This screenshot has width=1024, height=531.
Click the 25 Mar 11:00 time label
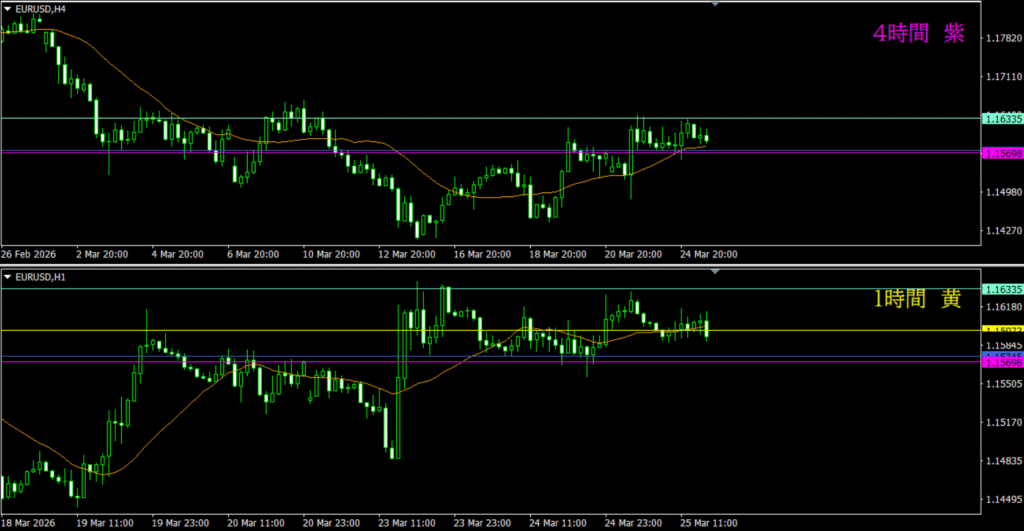click(x=708, y=522)
